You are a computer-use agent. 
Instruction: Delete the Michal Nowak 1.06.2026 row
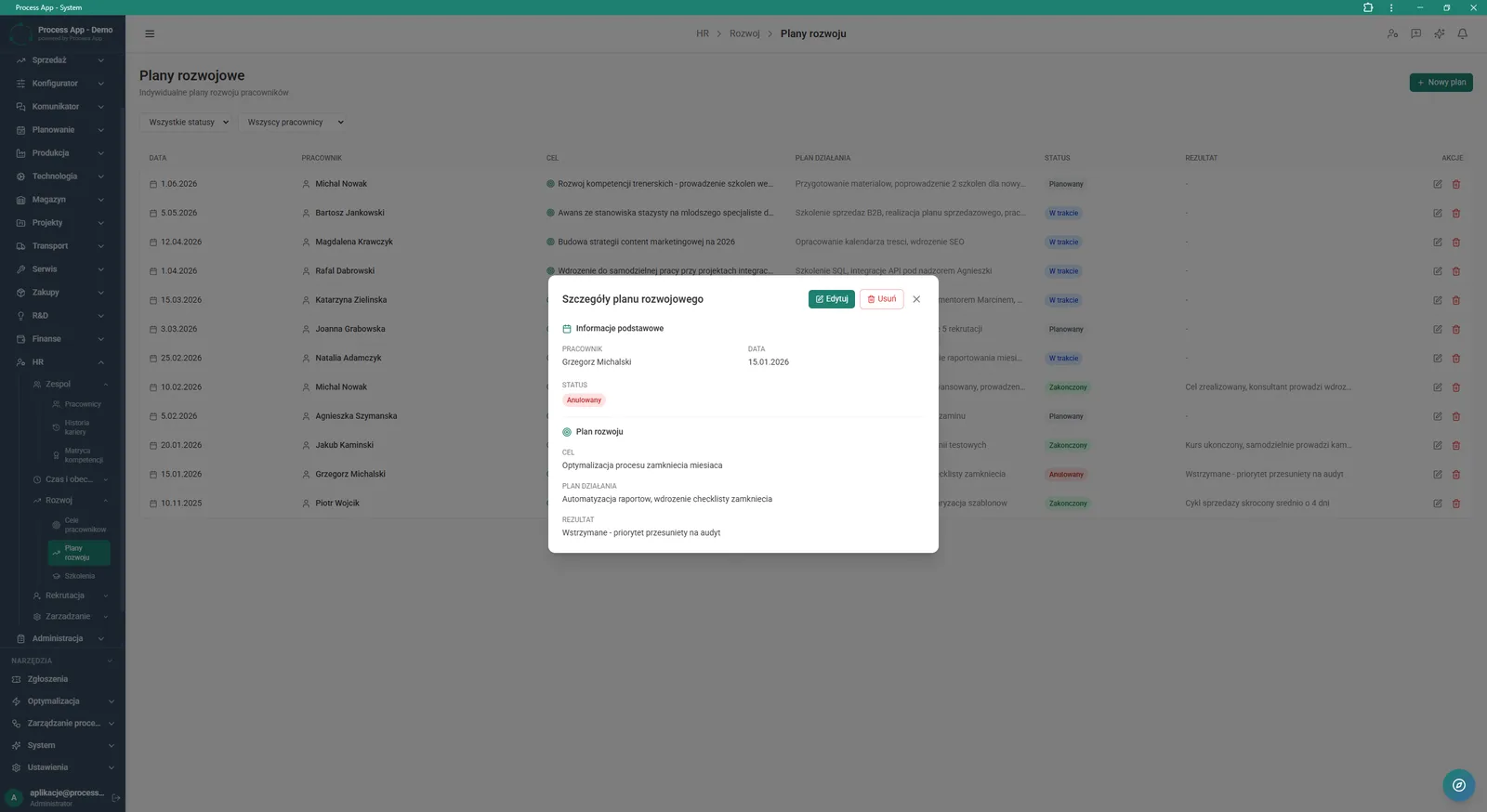(1456, 184)
